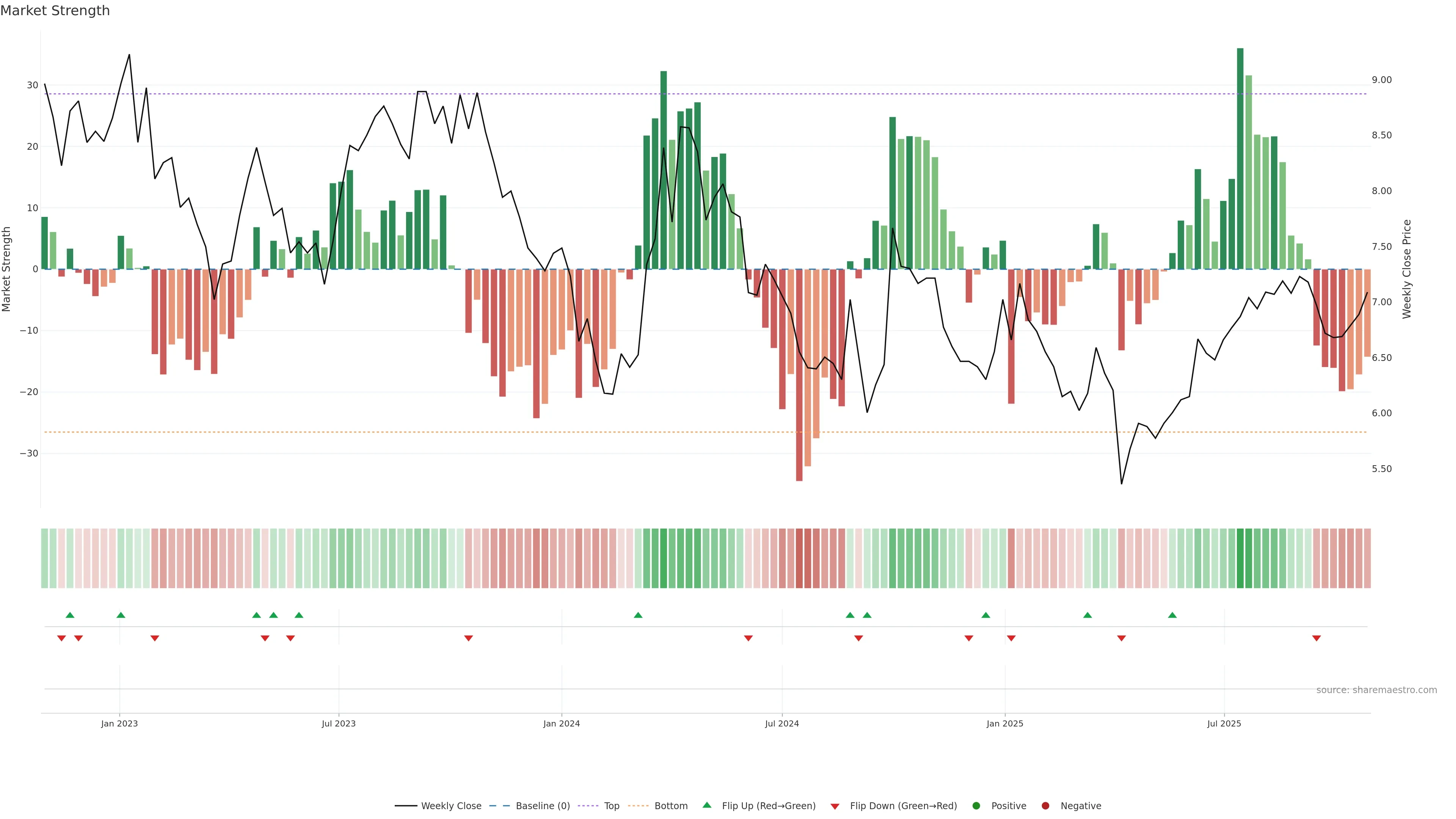Click the Flip Down red triangle legend icon
The width and height of the screenshot is (1456, 819).
tap(835, 806)
